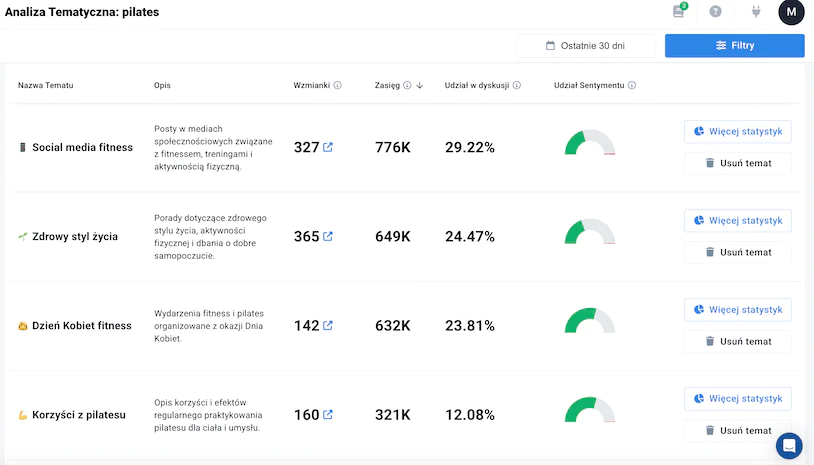Viewport: 814px width, 465px height.
Task: Click the 29.22% discussion share value
Action: click(470, 147)
